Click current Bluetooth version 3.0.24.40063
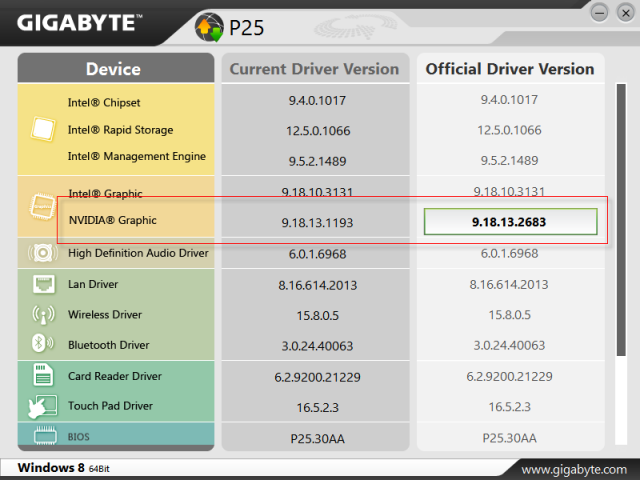 click(317, 346)
